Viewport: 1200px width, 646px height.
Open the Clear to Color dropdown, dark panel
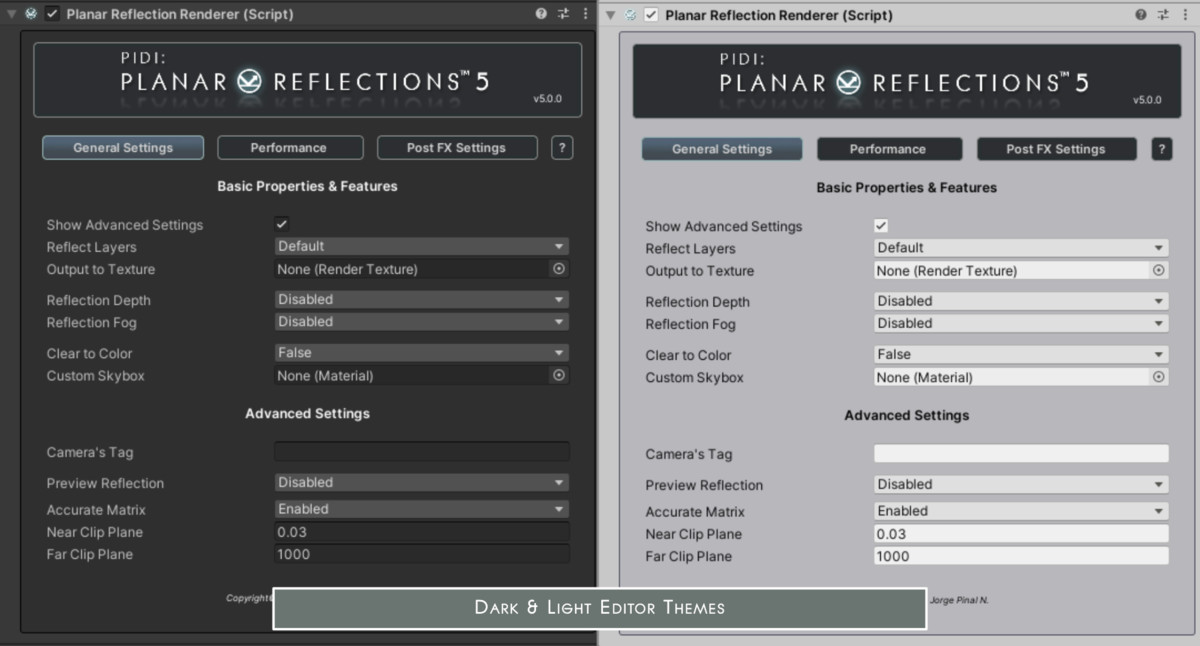pyautogui.click(x=422, y=352)
